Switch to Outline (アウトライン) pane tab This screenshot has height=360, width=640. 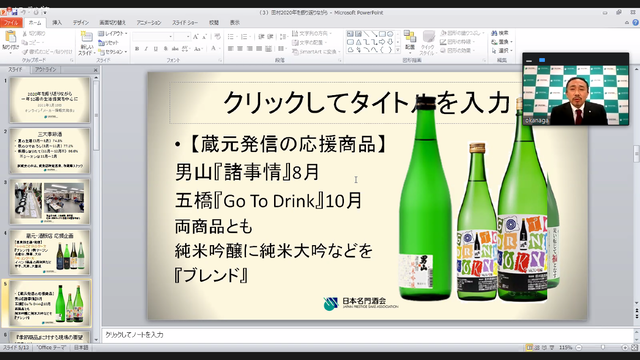coord(46,70)
